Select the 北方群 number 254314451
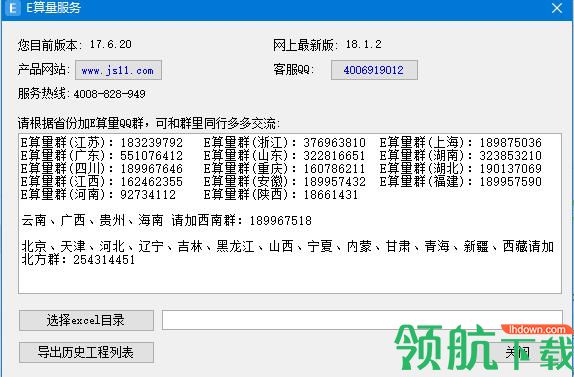The image size is (574, 377). point(104,260)
